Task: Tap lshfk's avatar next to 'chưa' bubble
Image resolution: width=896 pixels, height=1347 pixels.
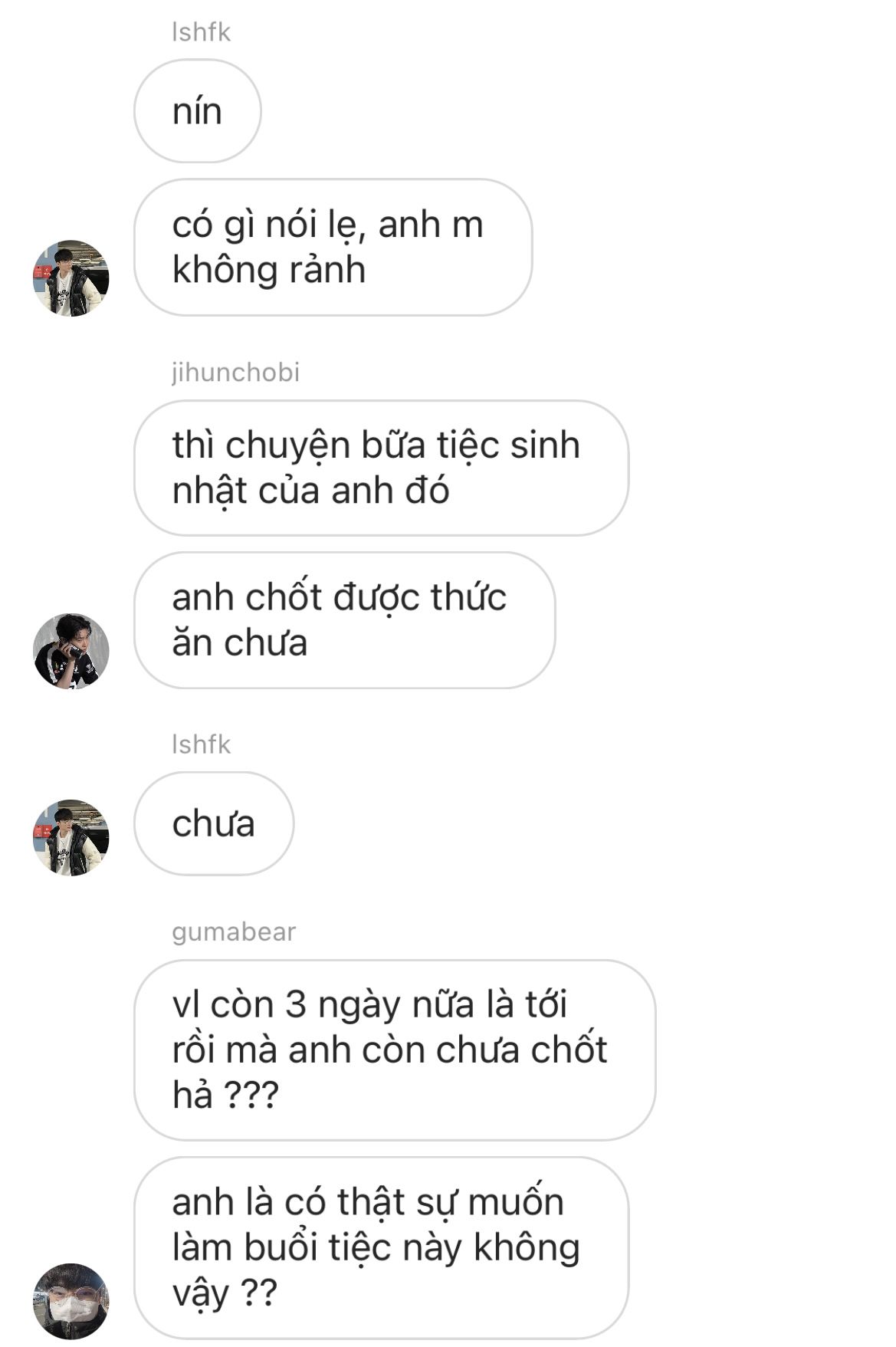Action: (x=71, y=838)
